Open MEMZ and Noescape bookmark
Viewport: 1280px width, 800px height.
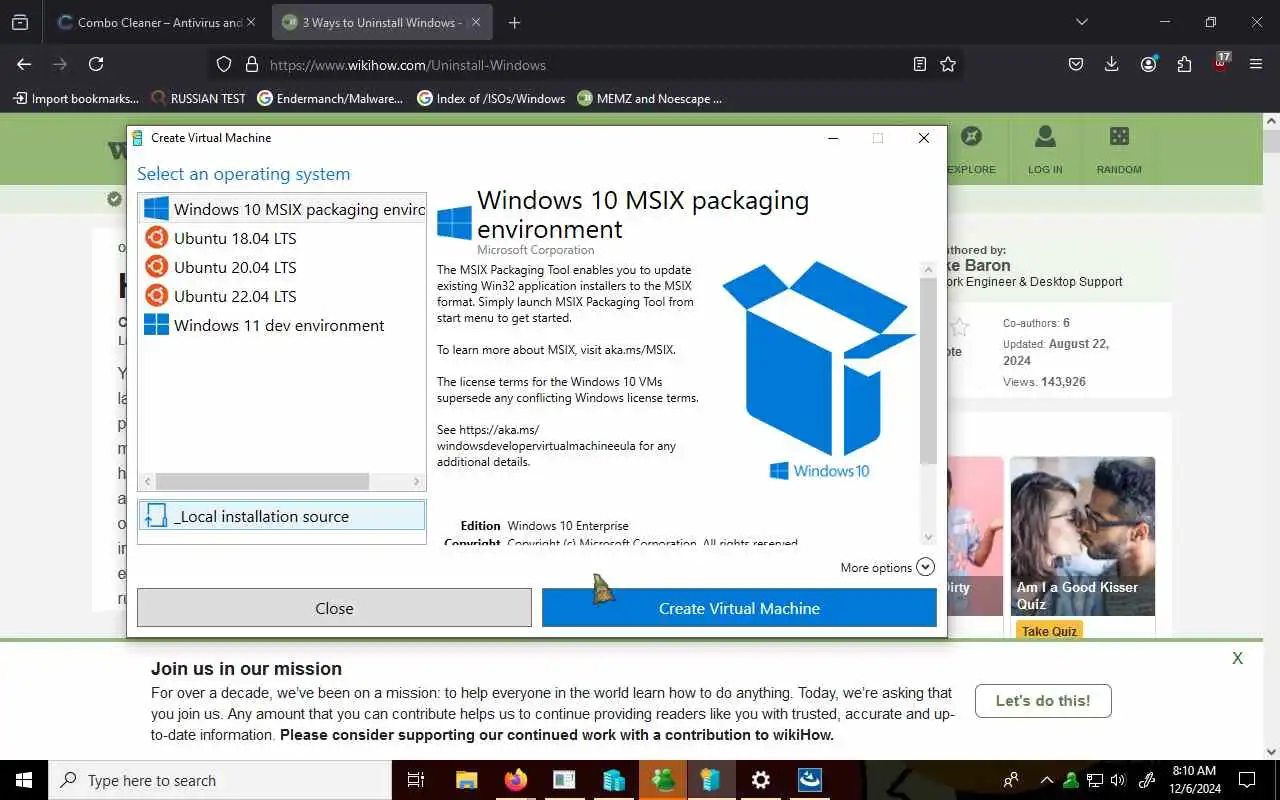[x=650, y=98]
